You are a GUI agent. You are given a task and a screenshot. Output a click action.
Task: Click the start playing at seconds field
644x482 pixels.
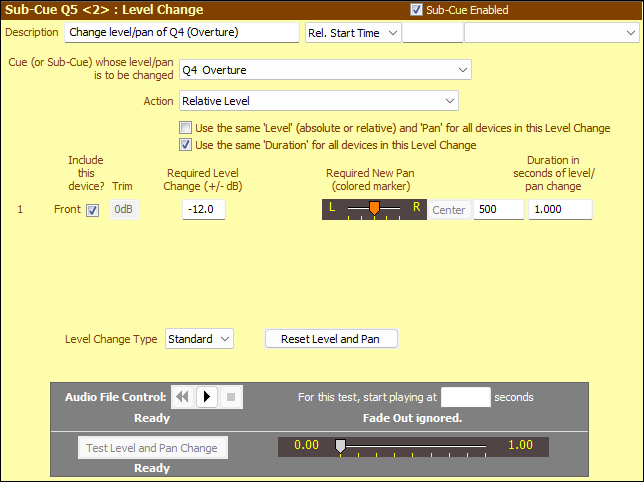[465, 397]
